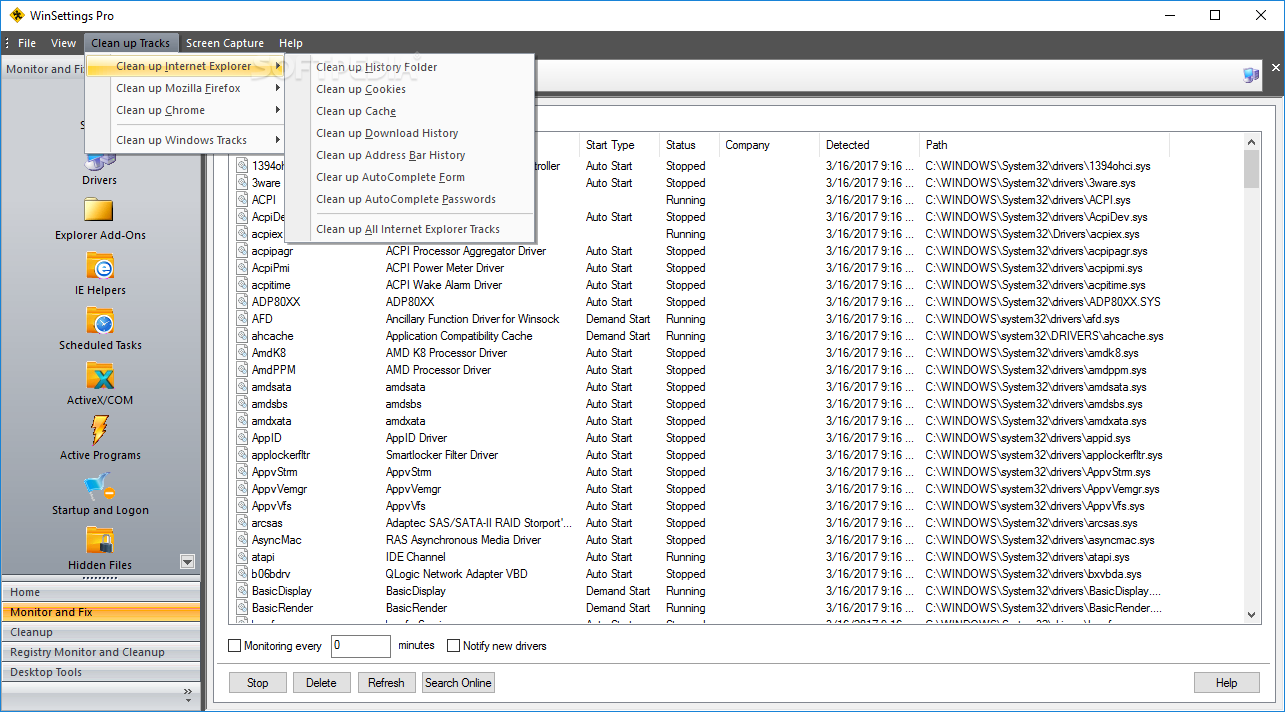Viewport: 1285px width, 712px height.
Task: Open the Drivers section icon
Action: pyautogui.click(x=99, y=161)
